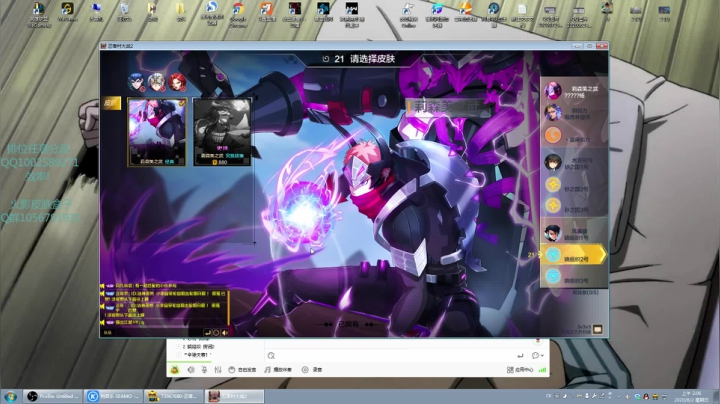Image resolution: width=720 pixels, height=404 pixels.
Task: Open the 应用中心 app center
Action: (520, 370)
